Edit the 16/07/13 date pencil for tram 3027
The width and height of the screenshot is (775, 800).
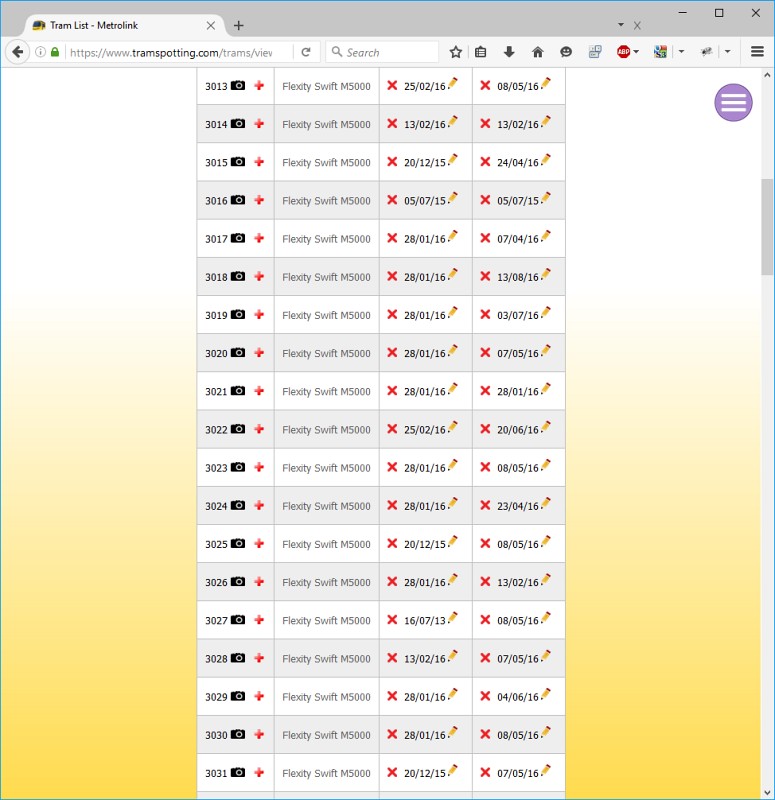[453, 618]
